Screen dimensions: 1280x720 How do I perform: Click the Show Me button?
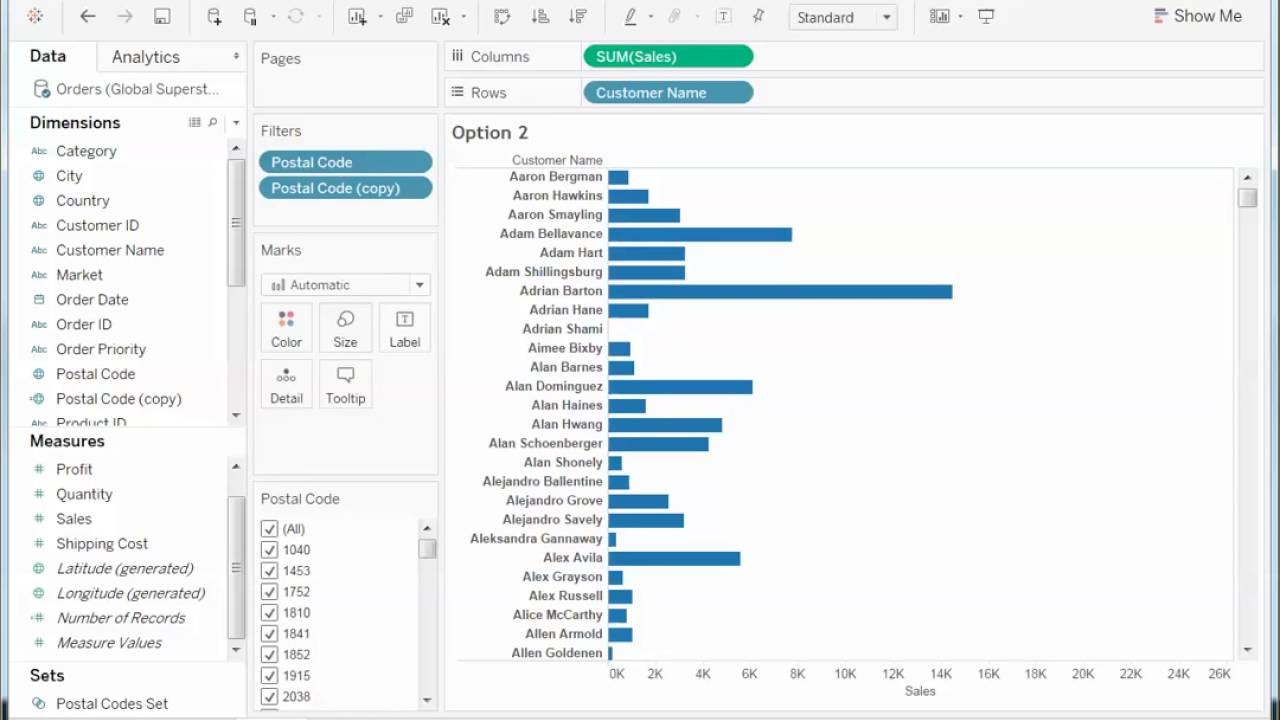click(1198, 16)
